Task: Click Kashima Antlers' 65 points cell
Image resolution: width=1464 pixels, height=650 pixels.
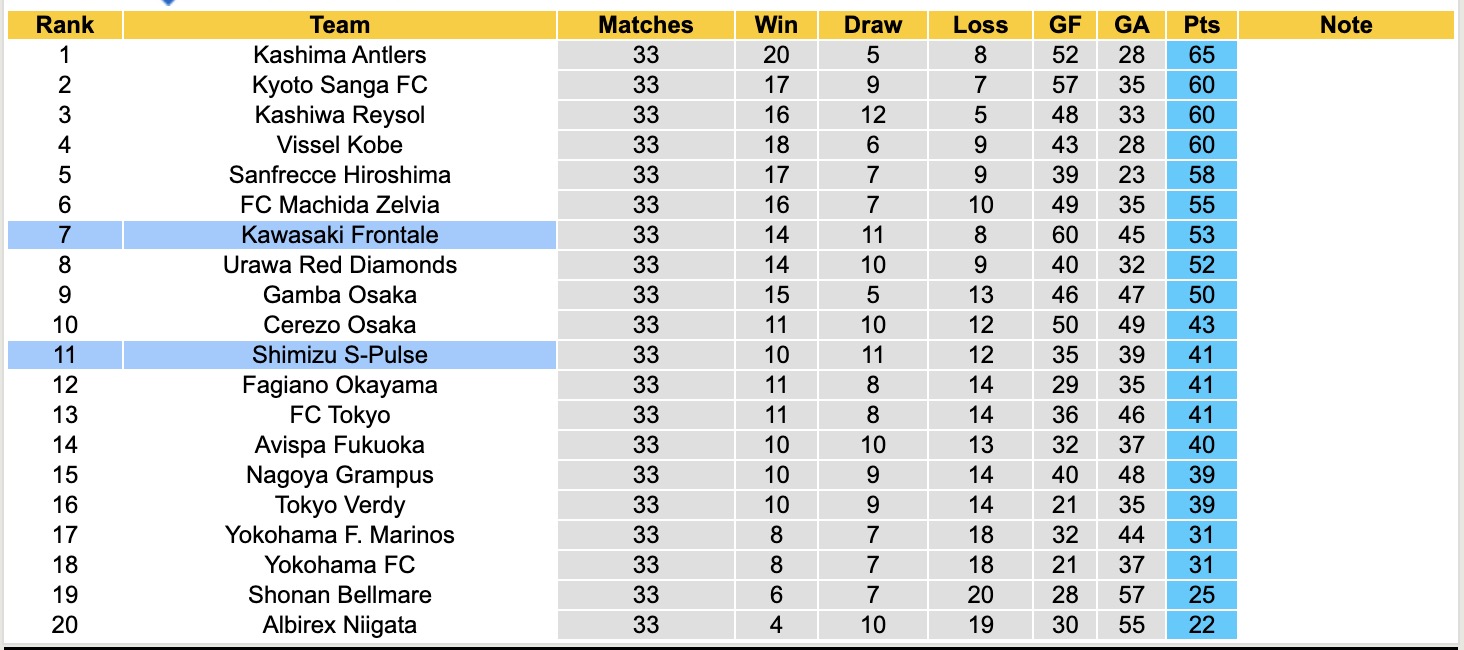Action: [1201, 55]
